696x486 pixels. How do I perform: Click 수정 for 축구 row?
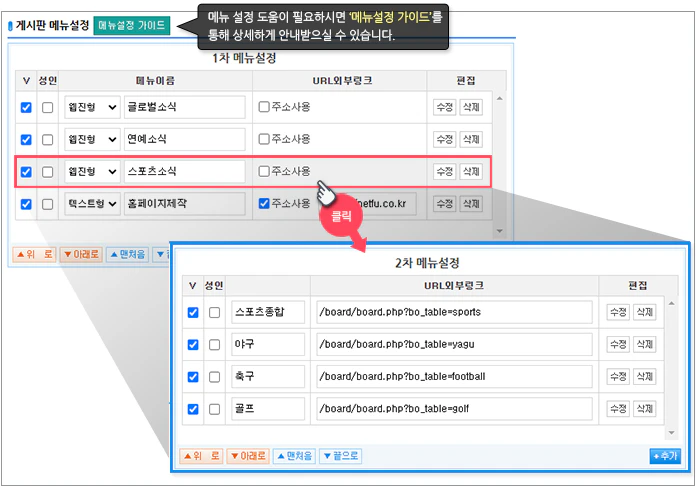click(x=618, y=376)
